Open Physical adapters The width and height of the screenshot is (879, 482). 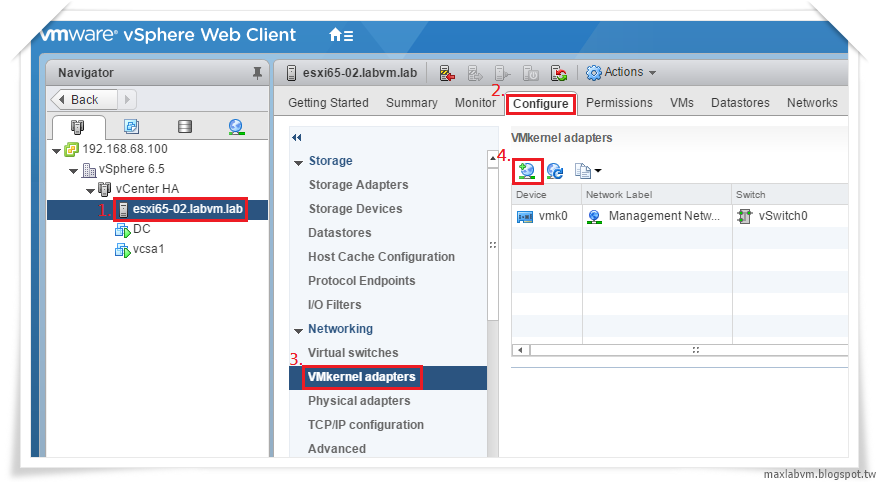[x=359, y=401]
